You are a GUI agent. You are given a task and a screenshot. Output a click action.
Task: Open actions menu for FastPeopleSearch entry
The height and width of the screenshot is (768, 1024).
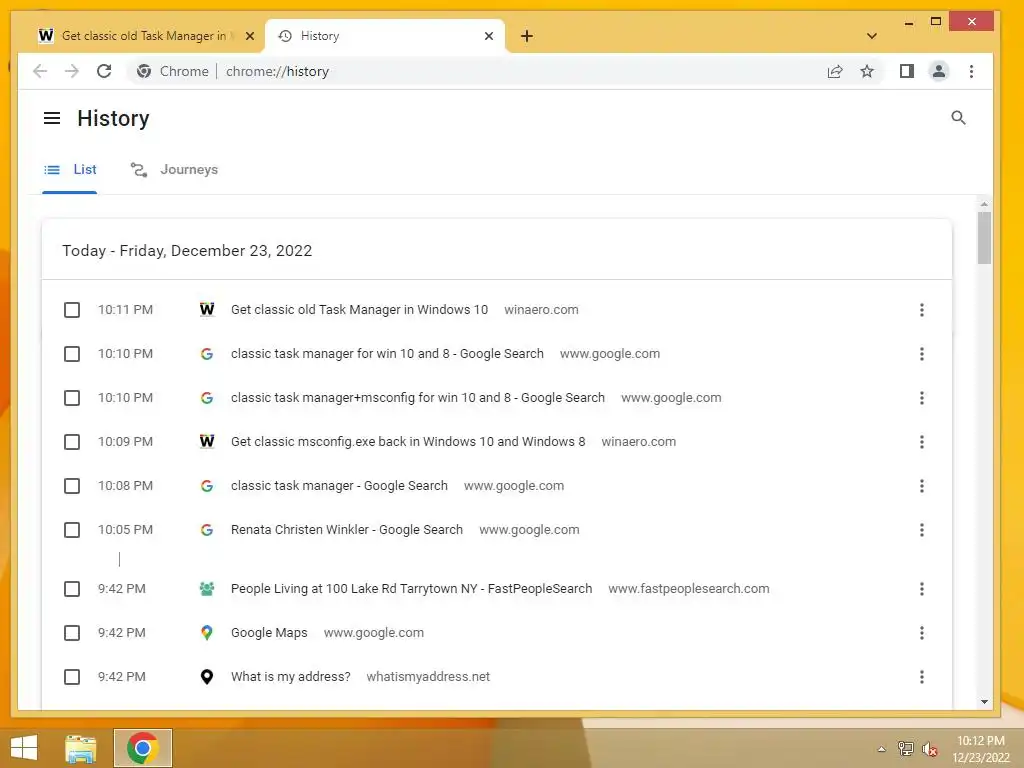pyautogui.click(x=921, y=589)
